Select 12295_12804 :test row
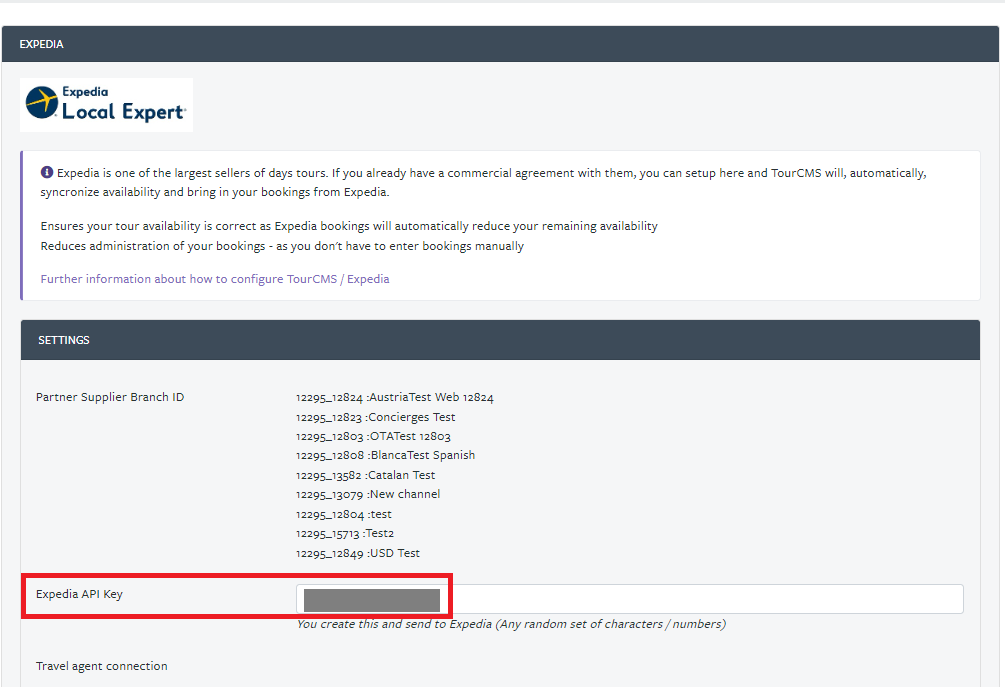 [344, 515]
